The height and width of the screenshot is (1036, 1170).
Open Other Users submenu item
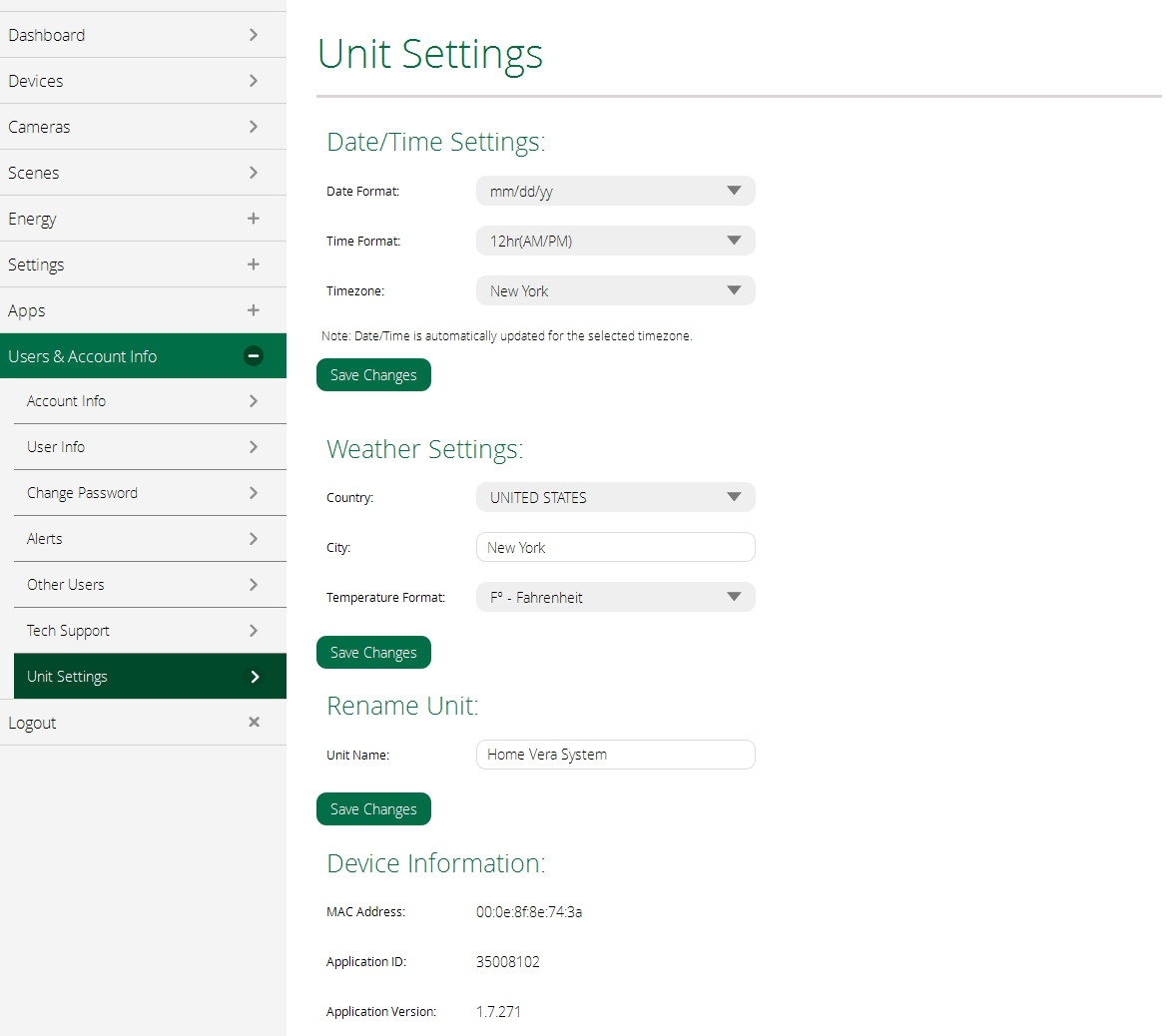[x=150, y=585]
